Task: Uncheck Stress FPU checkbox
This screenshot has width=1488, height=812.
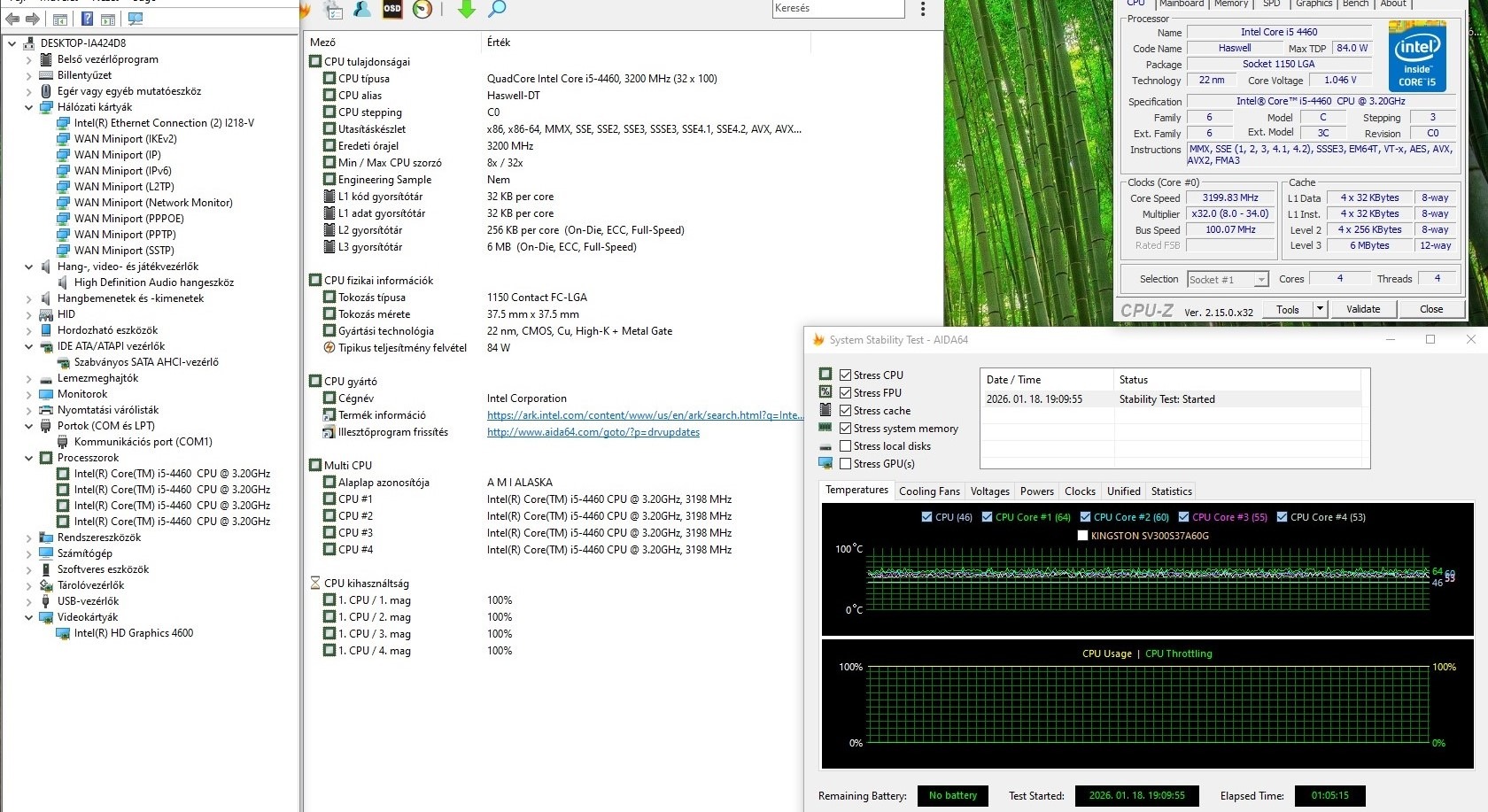Action: (x=846, y=393)
